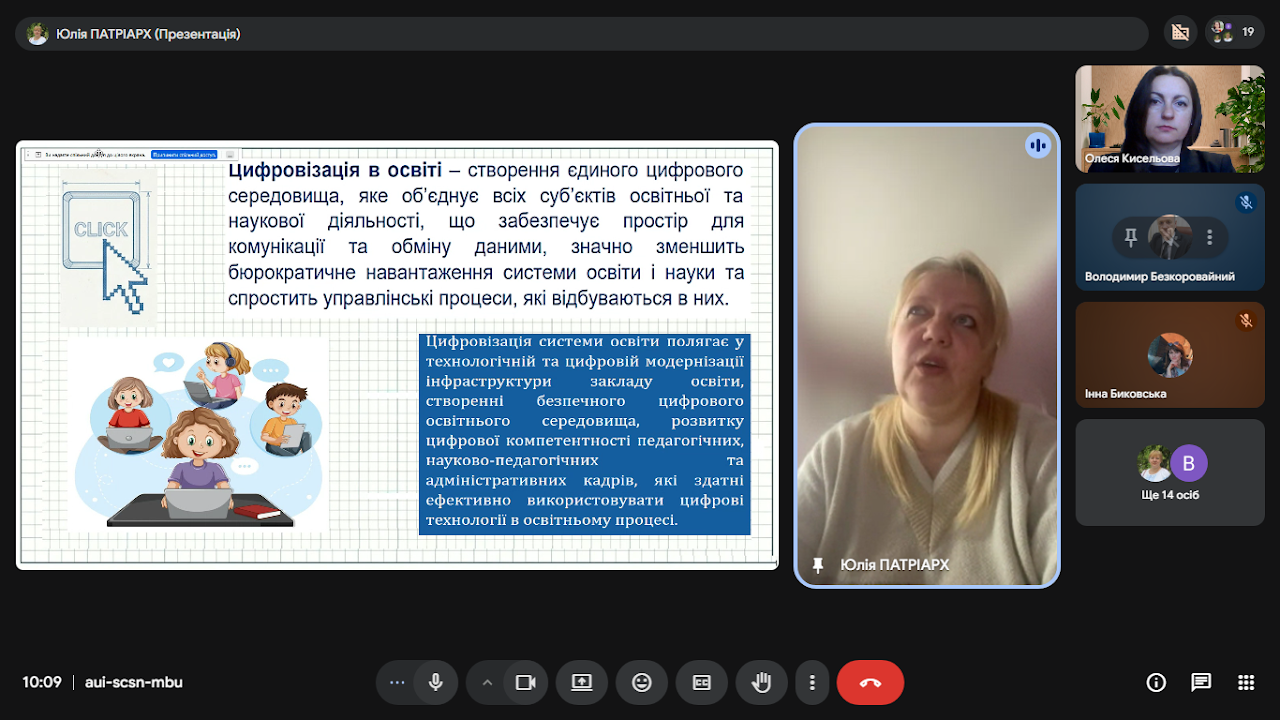Open meeting details info icon
The image size is (1280, 720).
pyautogui.click(x=1156, y=682)
